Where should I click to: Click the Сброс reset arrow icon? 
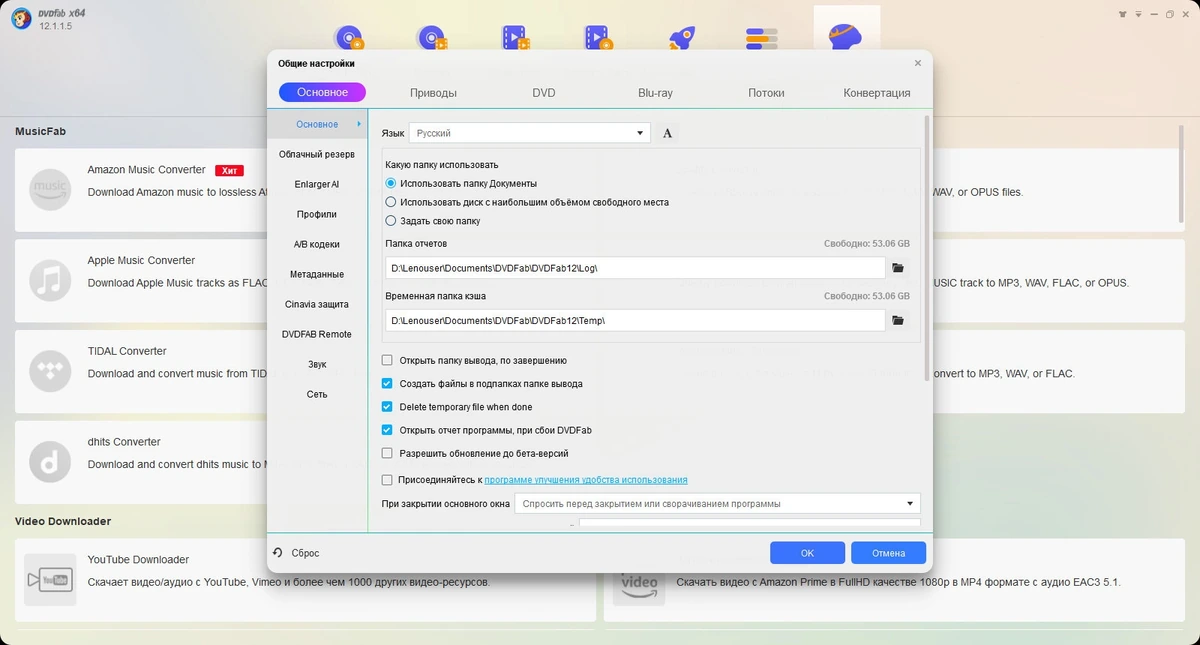click(277, 552)
